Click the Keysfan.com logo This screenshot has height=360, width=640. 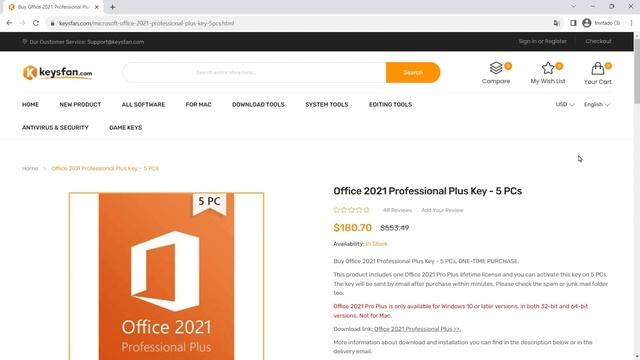tap(58, 73)
